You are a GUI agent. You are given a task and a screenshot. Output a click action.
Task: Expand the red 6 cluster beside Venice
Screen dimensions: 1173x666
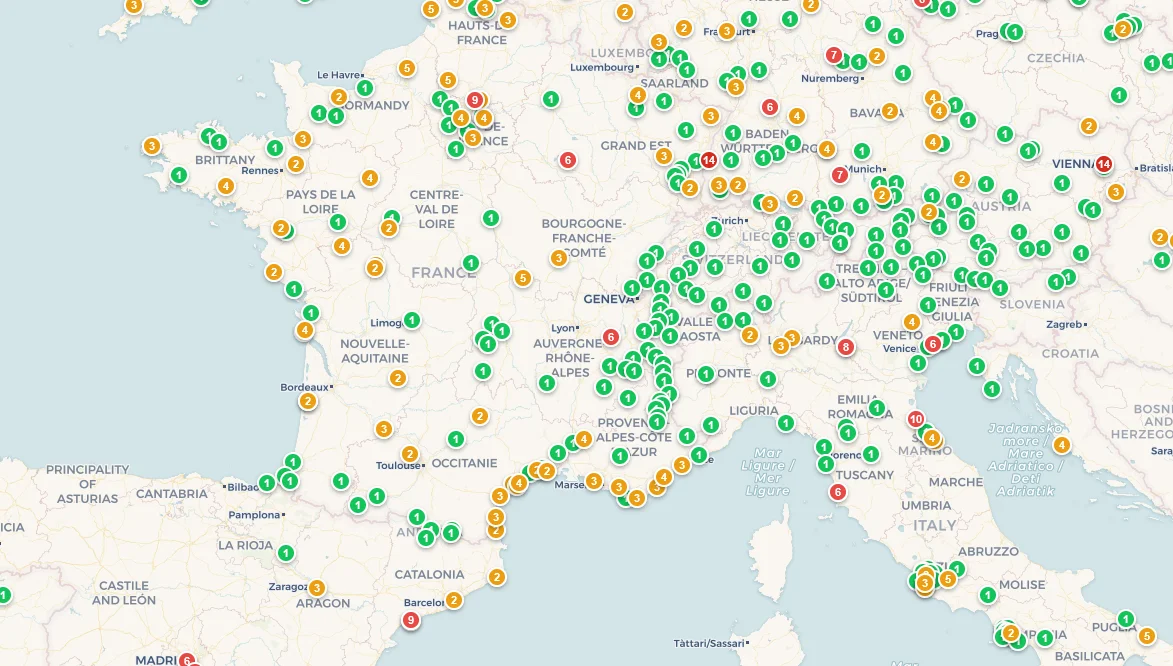[933, 344]
